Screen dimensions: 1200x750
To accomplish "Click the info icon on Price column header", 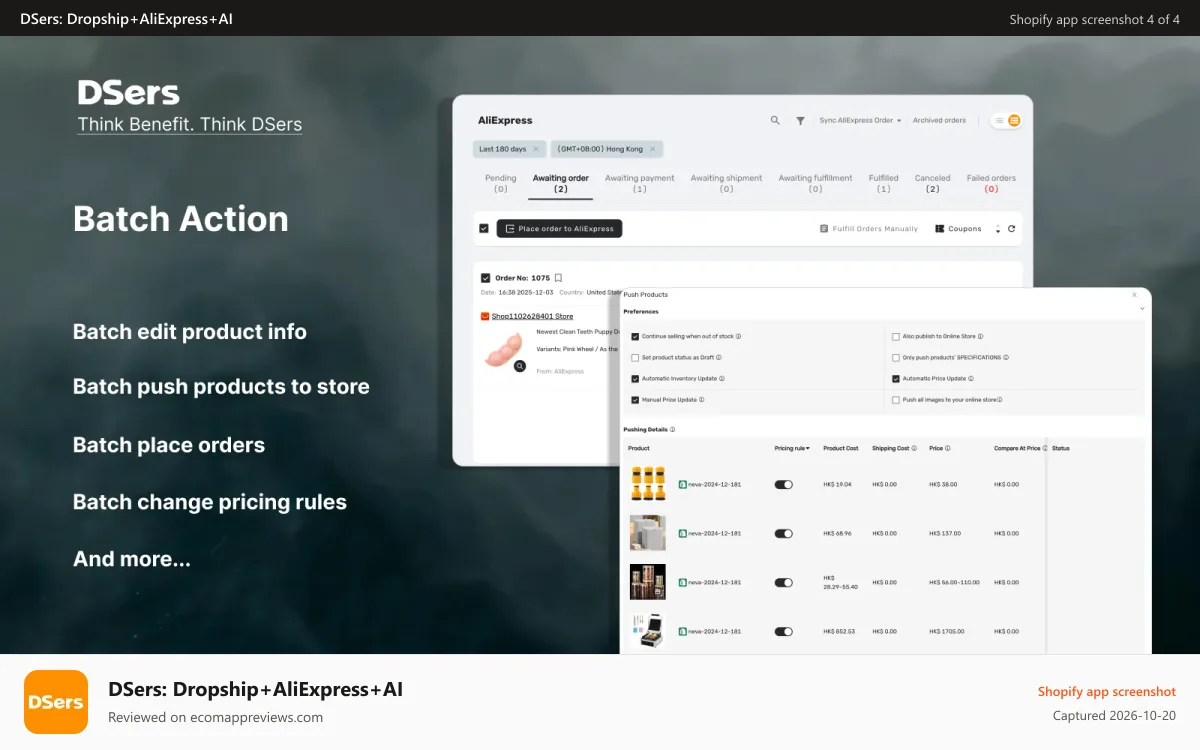I will click(947, 449).
